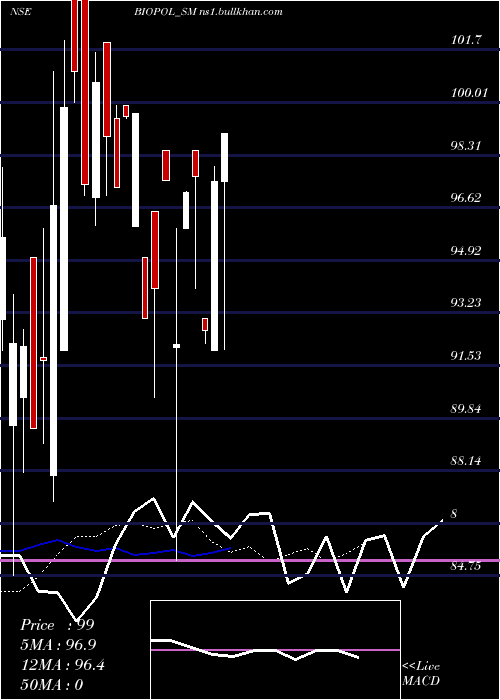Click the axis label 8 near the indicator line

pyautogui.click(x=454, y=513)
